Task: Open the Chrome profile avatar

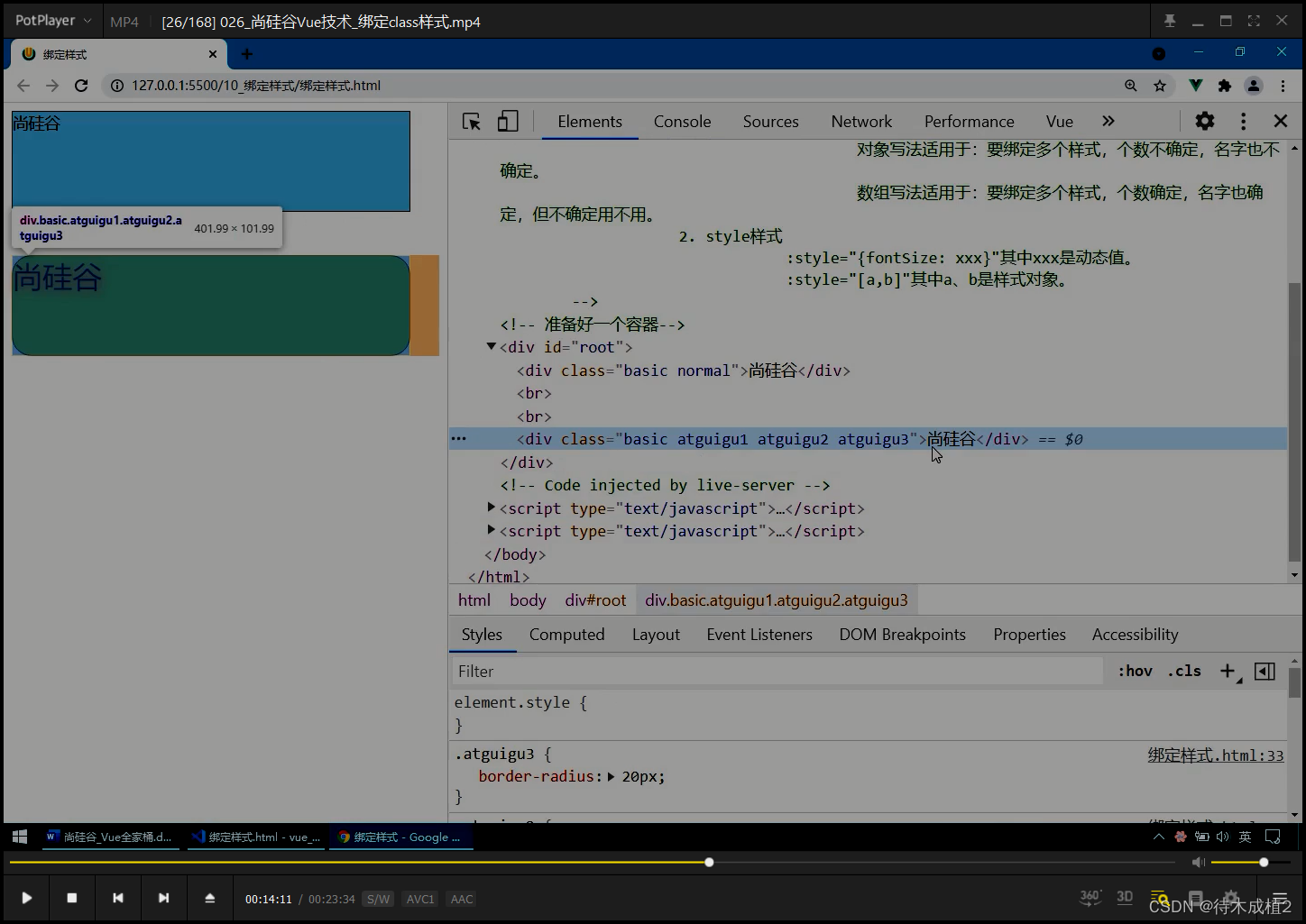Action: (x=1254, y=86)
